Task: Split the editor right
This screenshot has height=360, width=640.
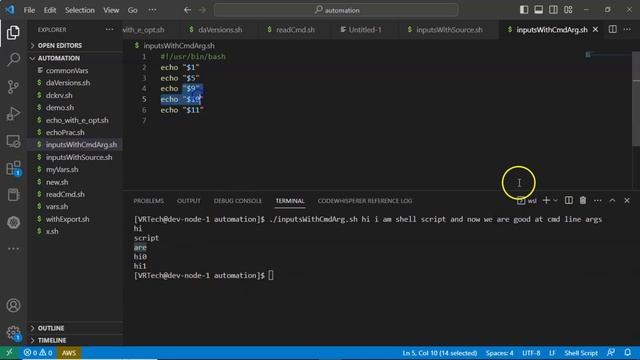Action: (x=613, y=29)
